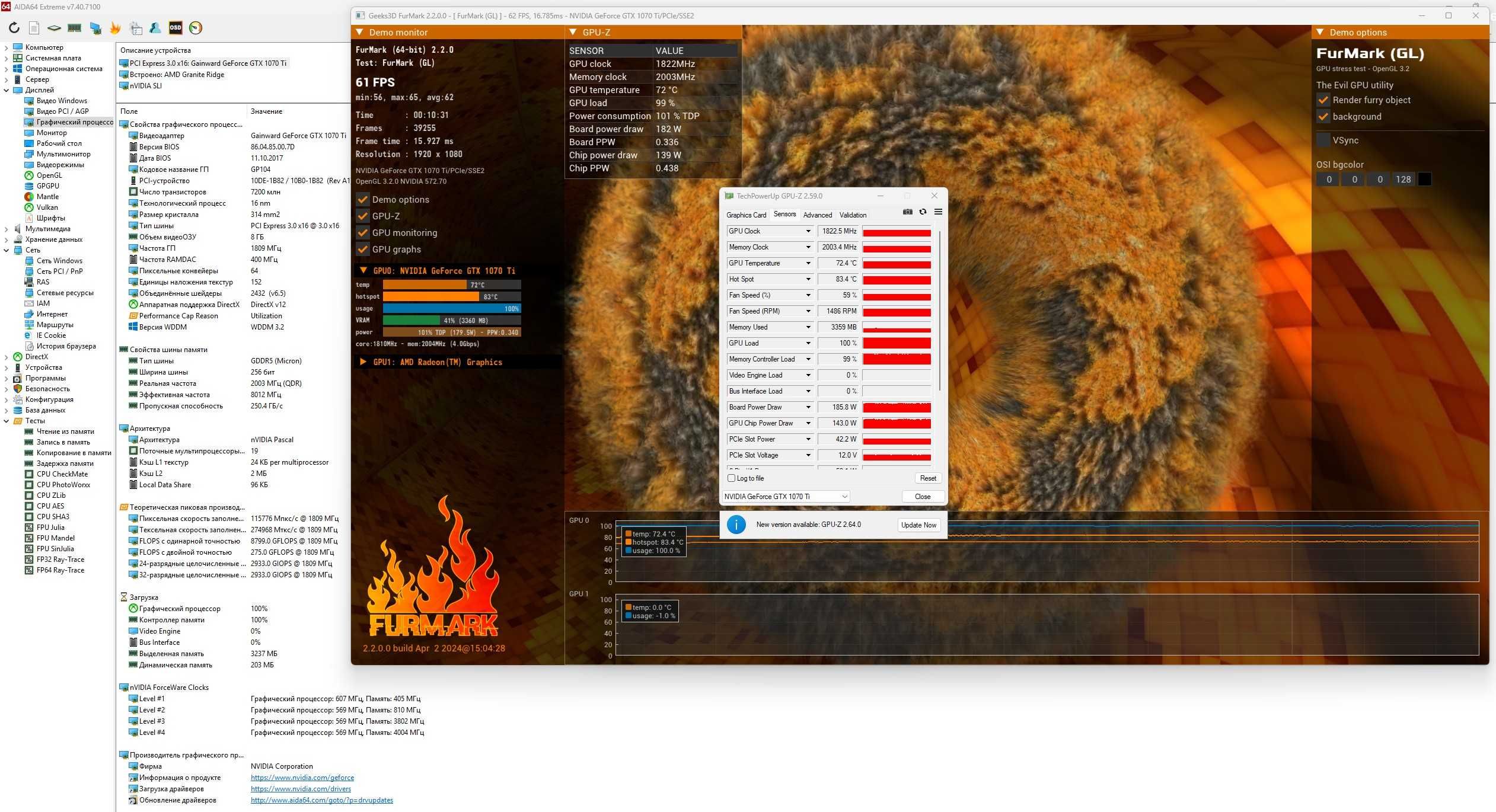
Task: Click AIDA64 memory module toolbar icon
Action: (74, 28)
